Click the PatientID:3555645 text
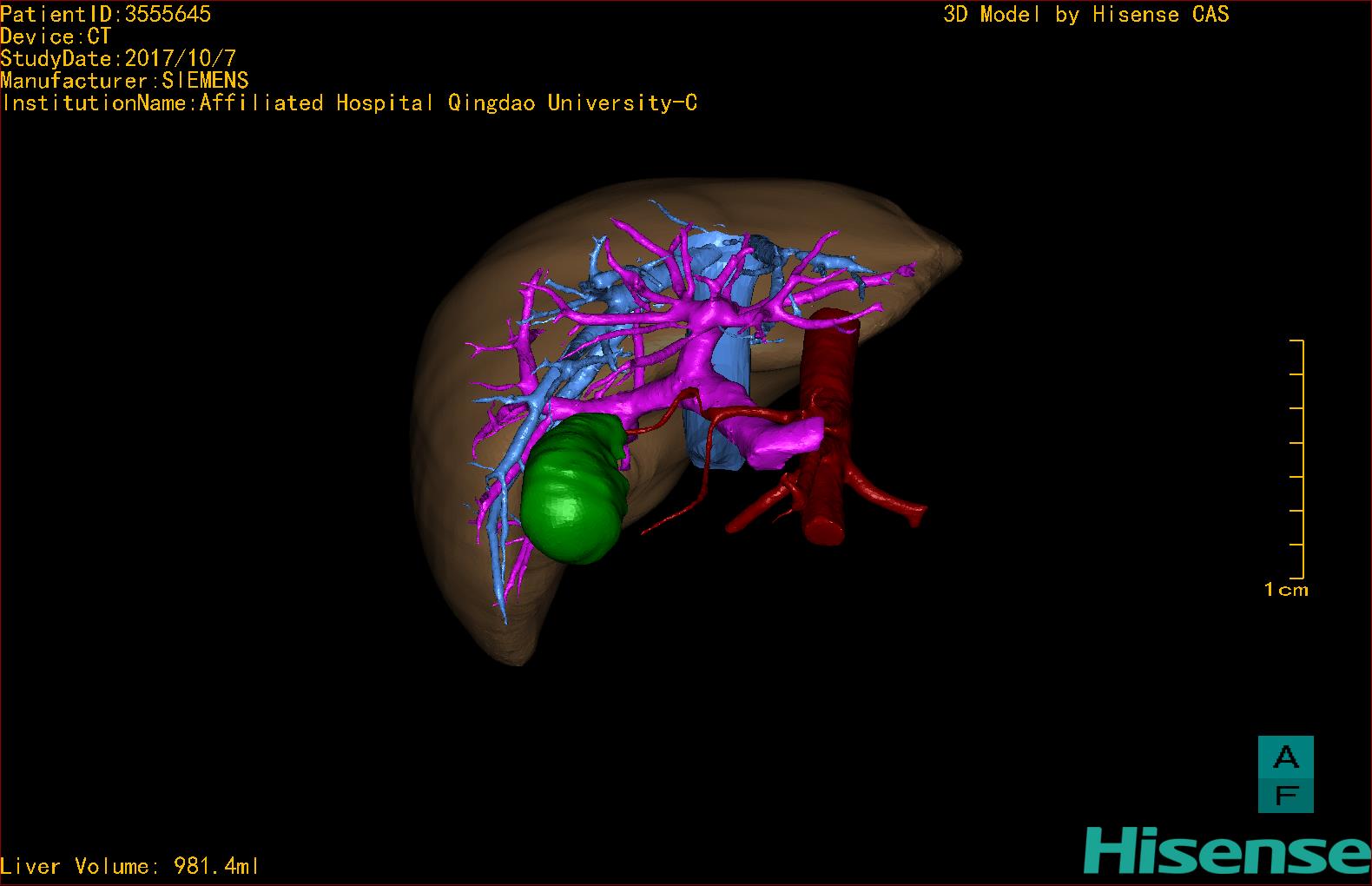 coord(105,14)
